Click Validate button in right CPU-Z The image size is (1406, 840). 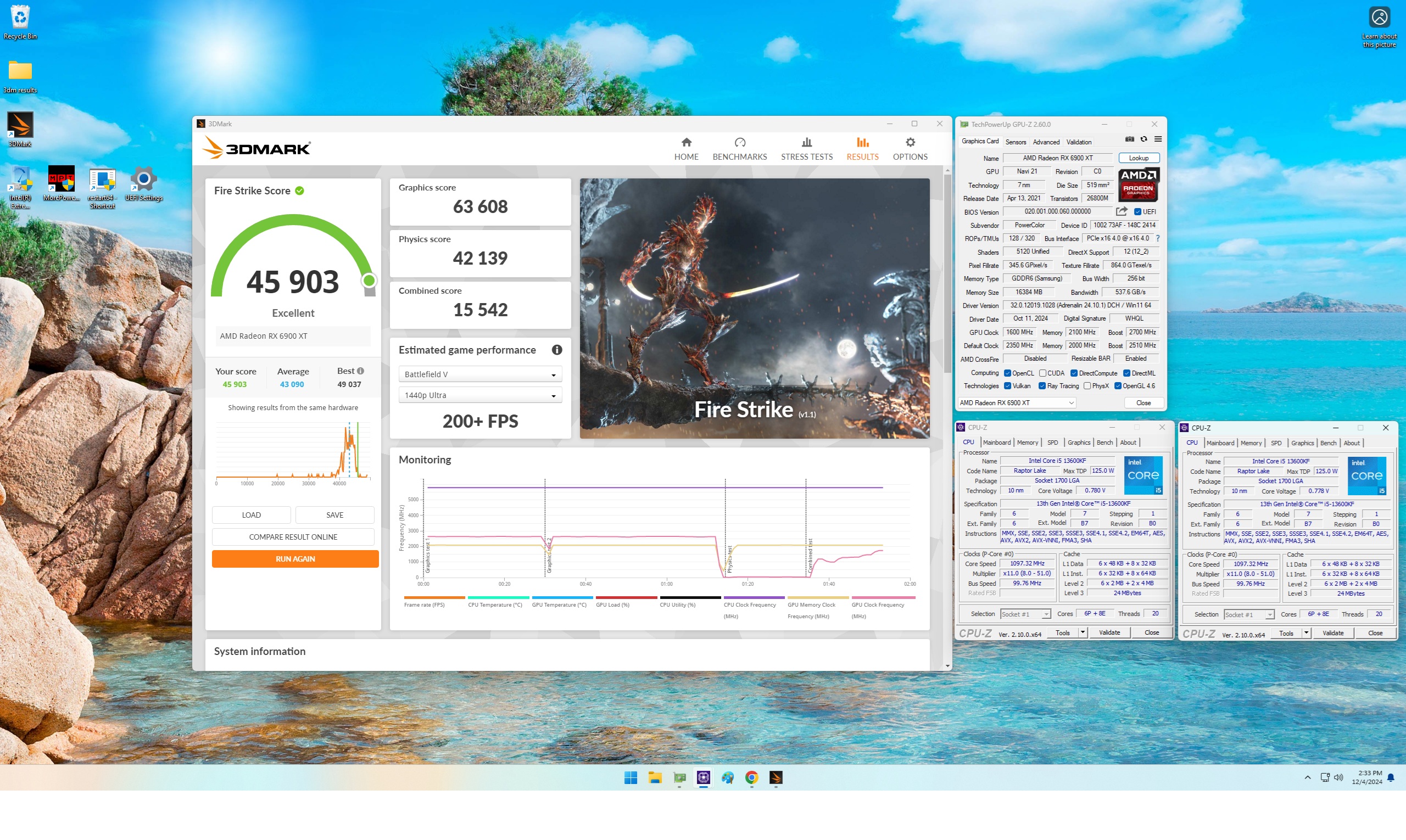(x=1332, y=633)
